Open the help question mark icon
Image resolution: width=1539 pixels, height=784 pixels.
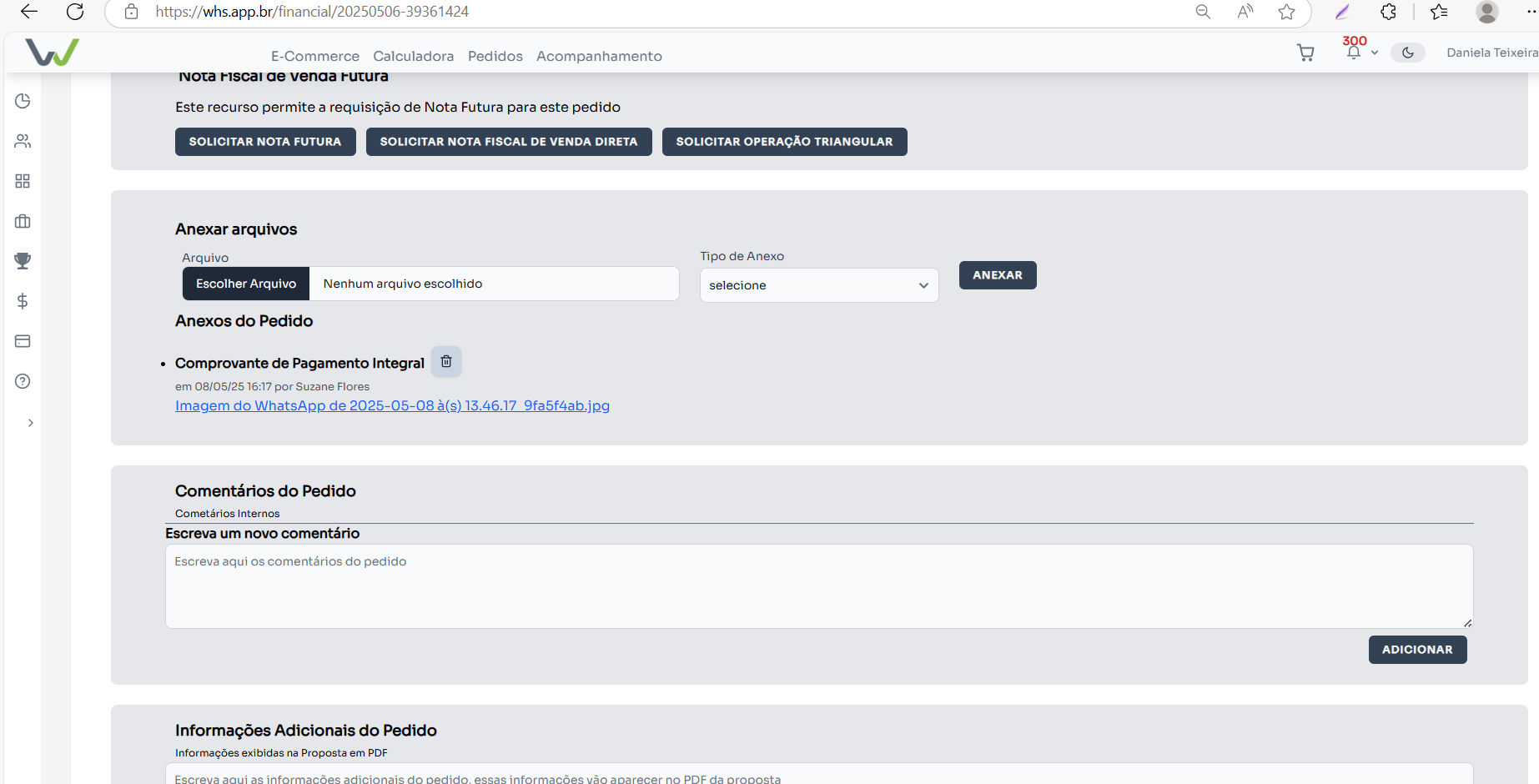23,381
